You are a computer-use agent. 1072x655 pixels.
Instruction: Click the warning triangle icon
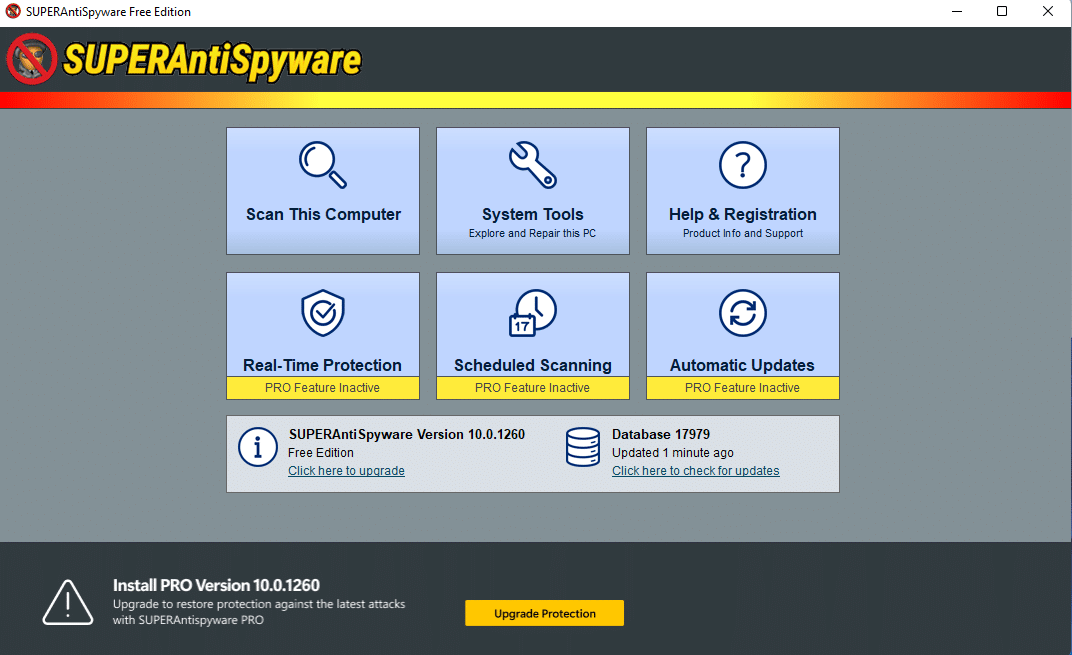coord(68,602)
